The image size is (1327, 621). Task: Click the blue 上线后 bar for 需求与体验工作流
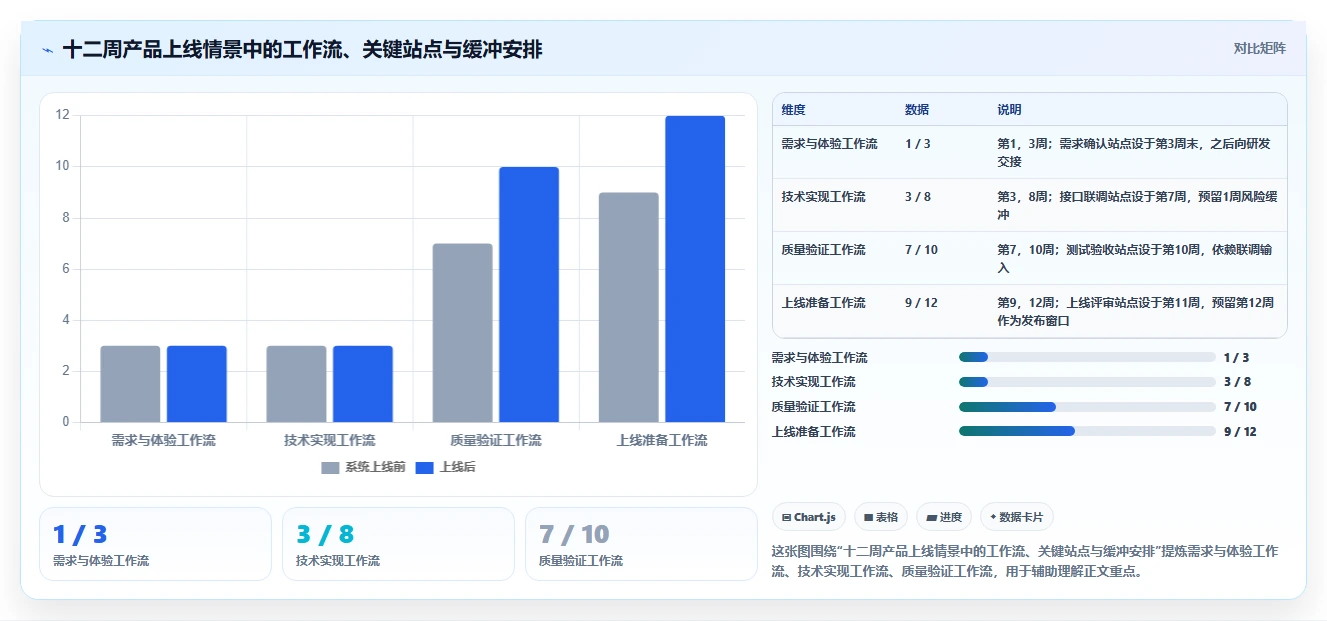(197, 384)
